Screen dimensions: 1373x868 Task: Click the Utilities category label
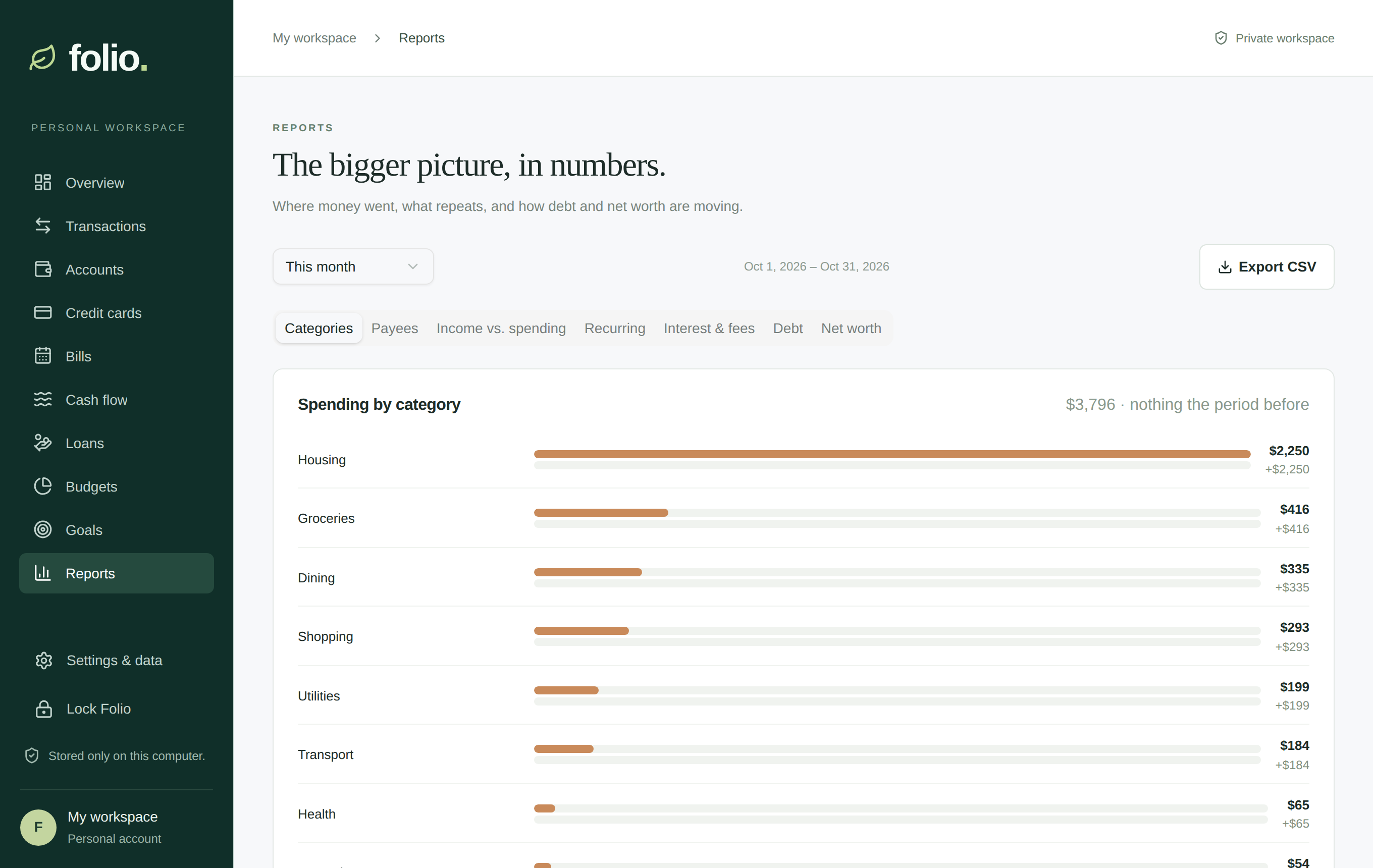click(319, 696)
